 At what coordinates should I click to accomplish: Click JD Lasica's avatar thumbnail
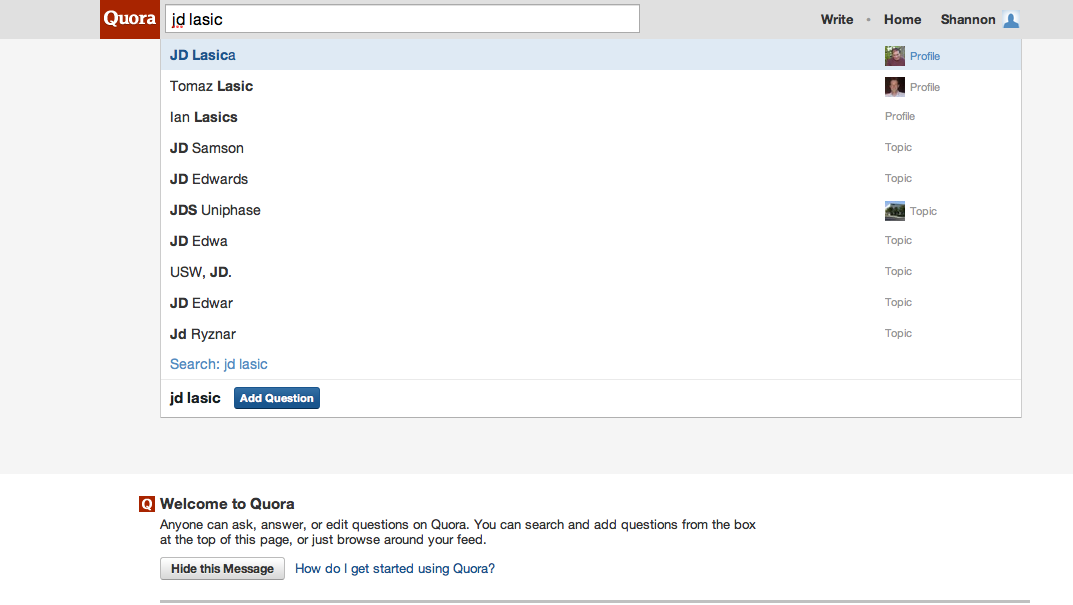[893, 55]
